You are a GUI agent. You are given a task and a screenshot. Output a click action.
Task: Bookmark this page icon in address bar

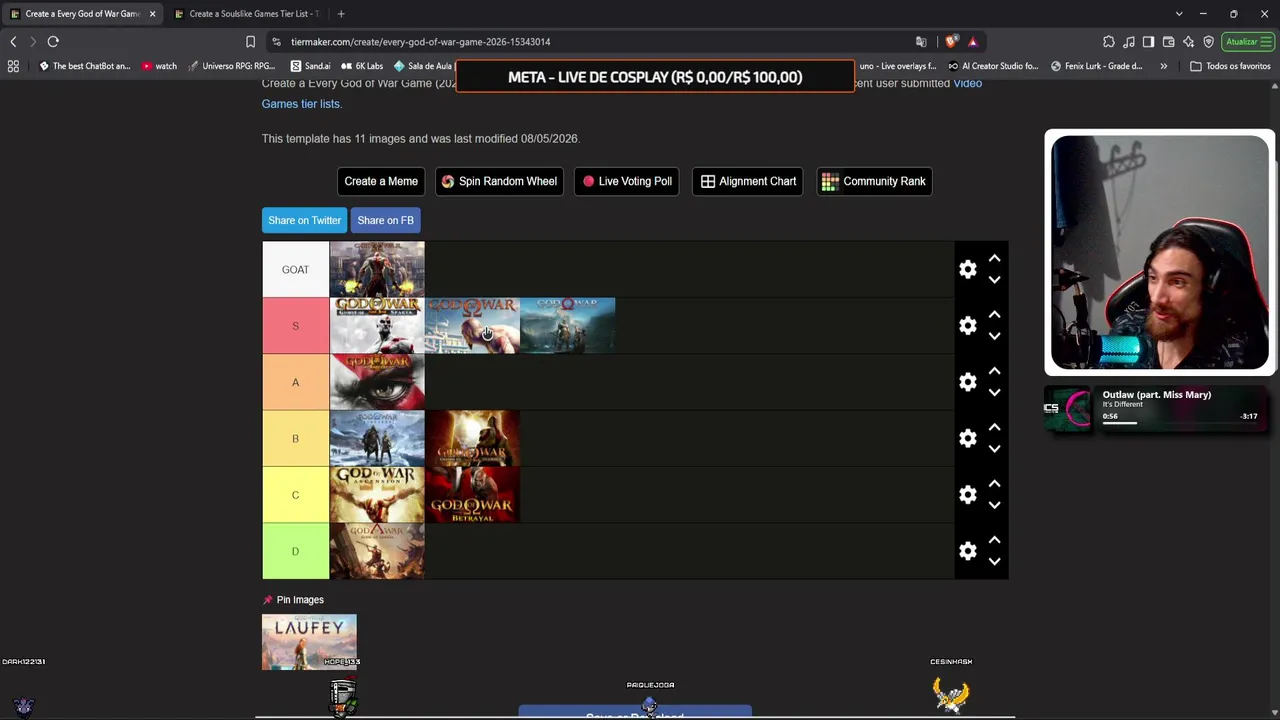point(250,42)
